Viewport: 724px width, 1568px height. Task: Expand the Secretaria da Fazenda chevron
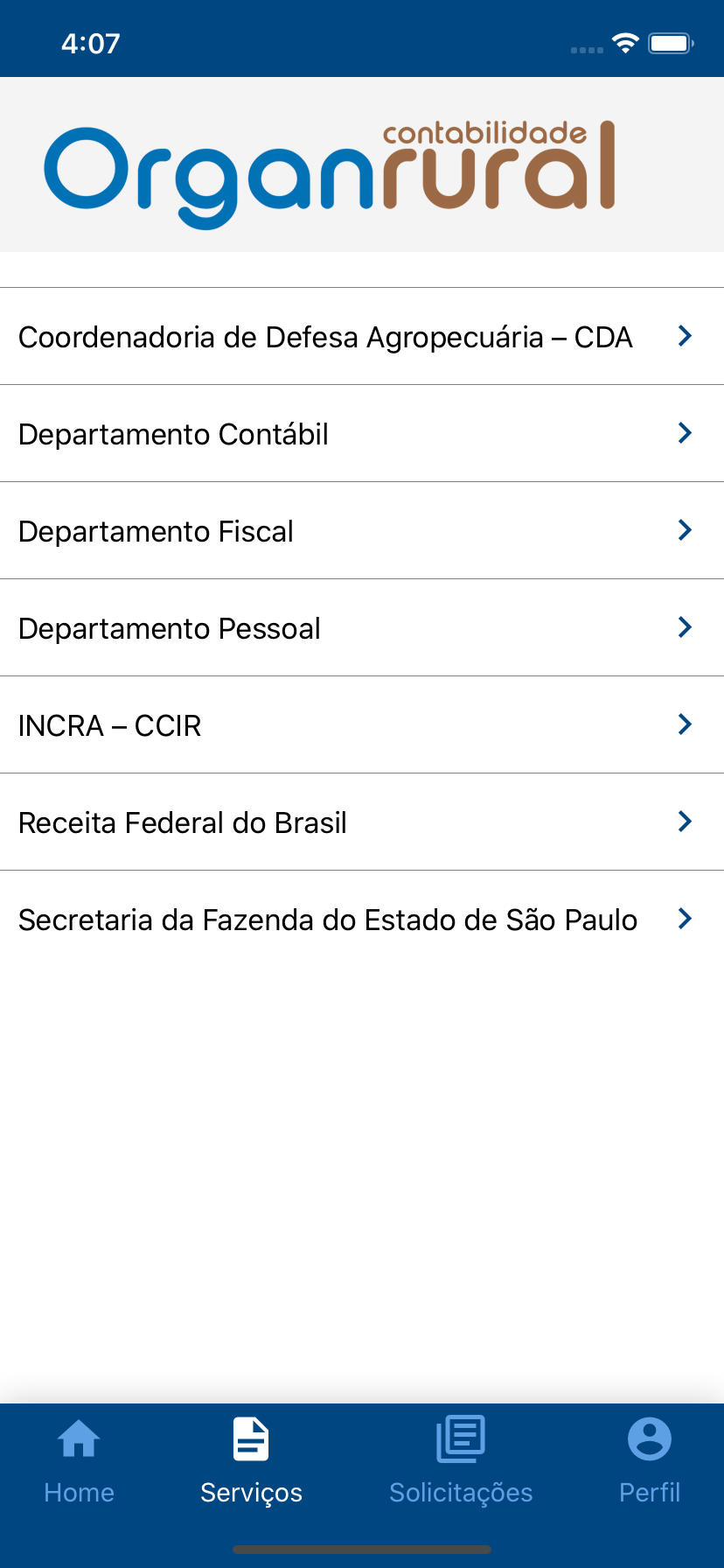point(686,919)
